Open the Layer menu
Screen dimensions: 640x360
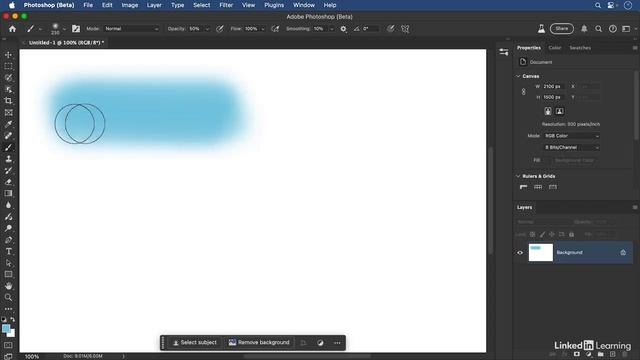coord(154,5)
